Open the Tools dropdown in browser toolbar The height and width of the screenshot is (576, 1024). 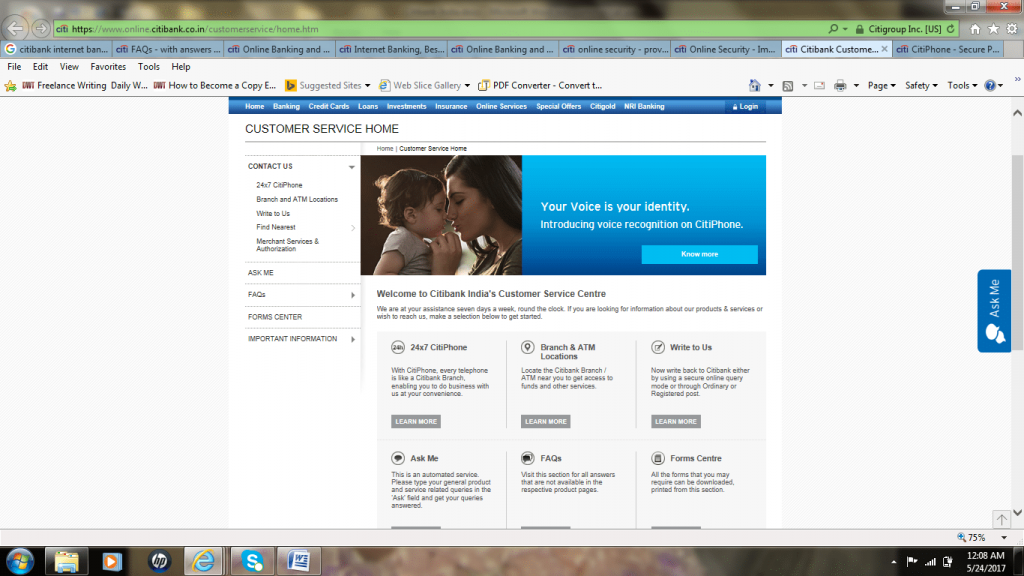click(960, 85)
